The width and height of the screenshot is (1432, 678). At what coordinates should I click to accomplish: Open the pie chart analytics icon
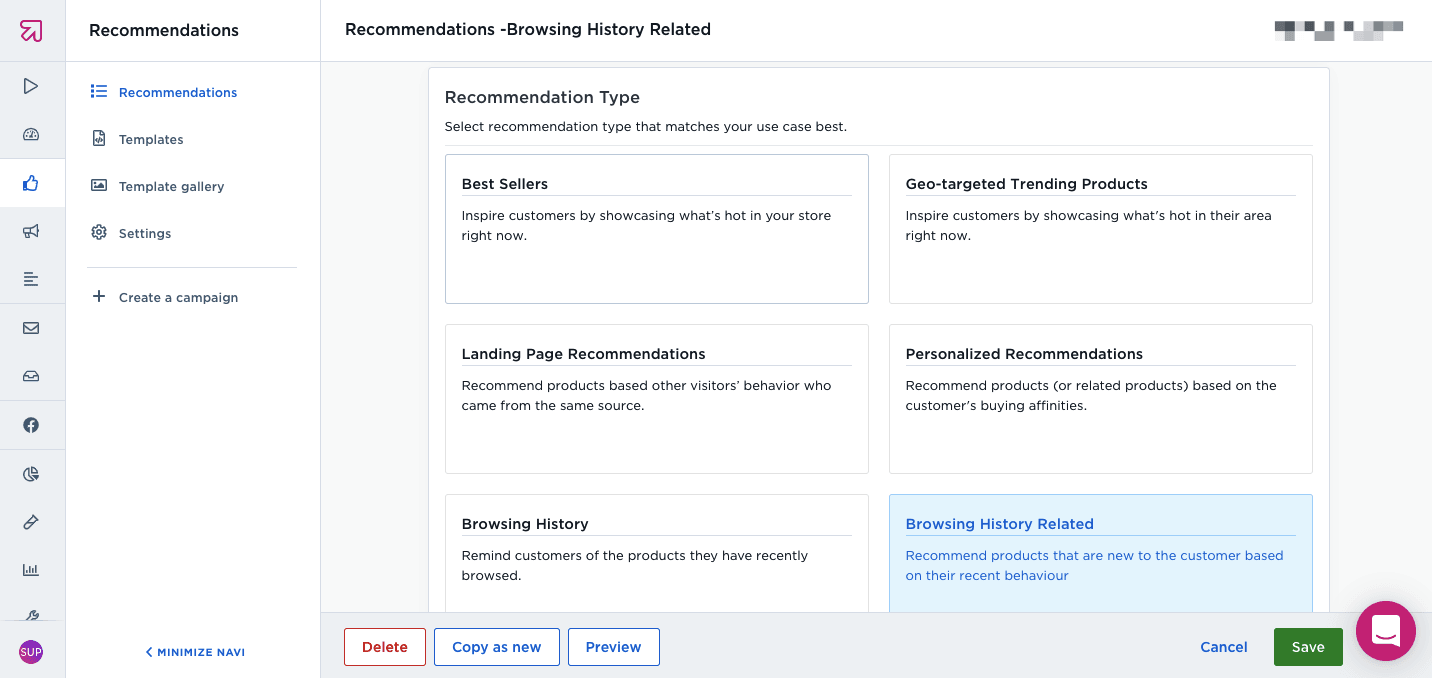pyautogui.click(x=31, y=474)
